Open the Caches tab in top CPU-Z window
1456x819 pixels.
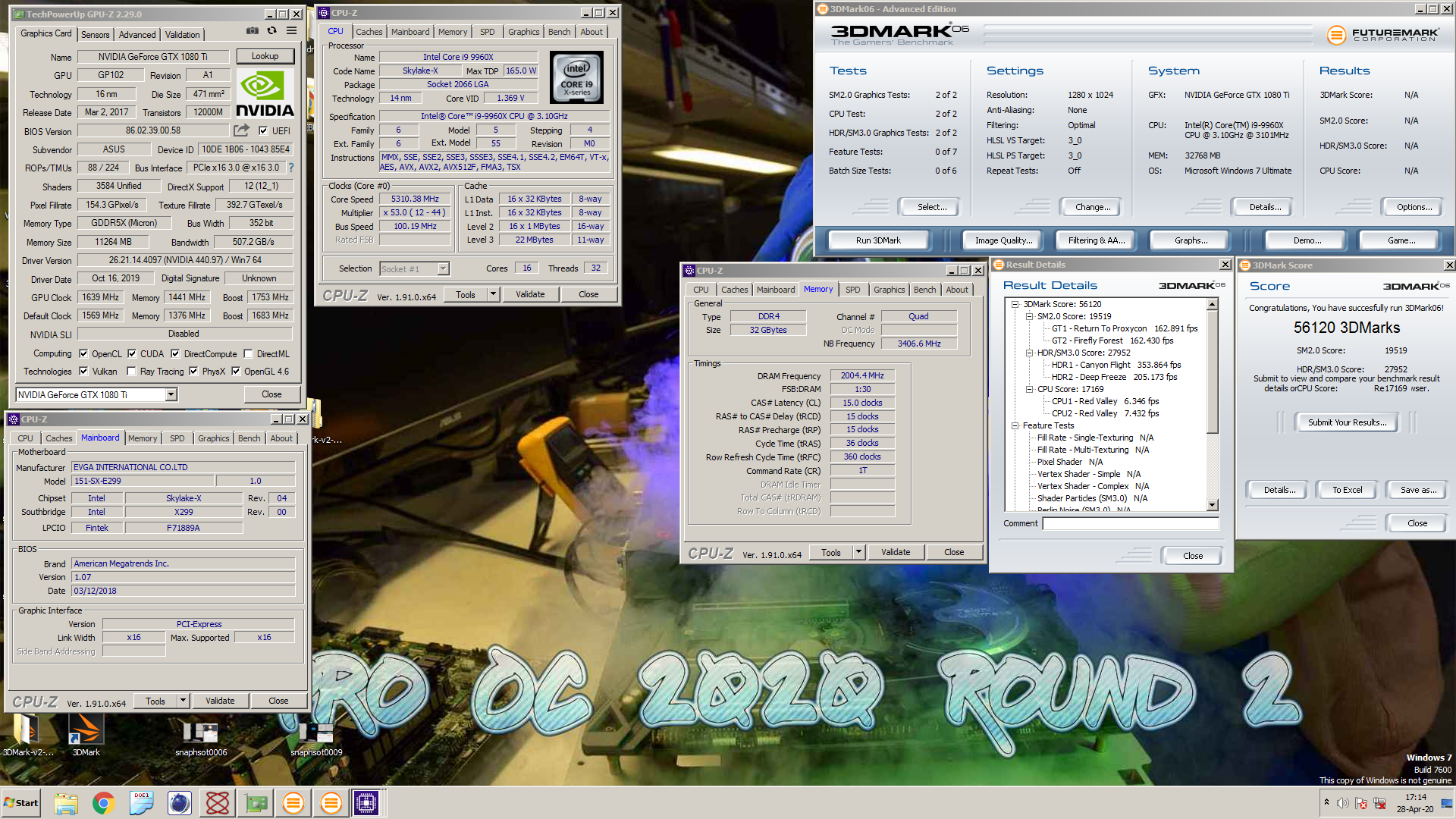[x=369, y=32]
